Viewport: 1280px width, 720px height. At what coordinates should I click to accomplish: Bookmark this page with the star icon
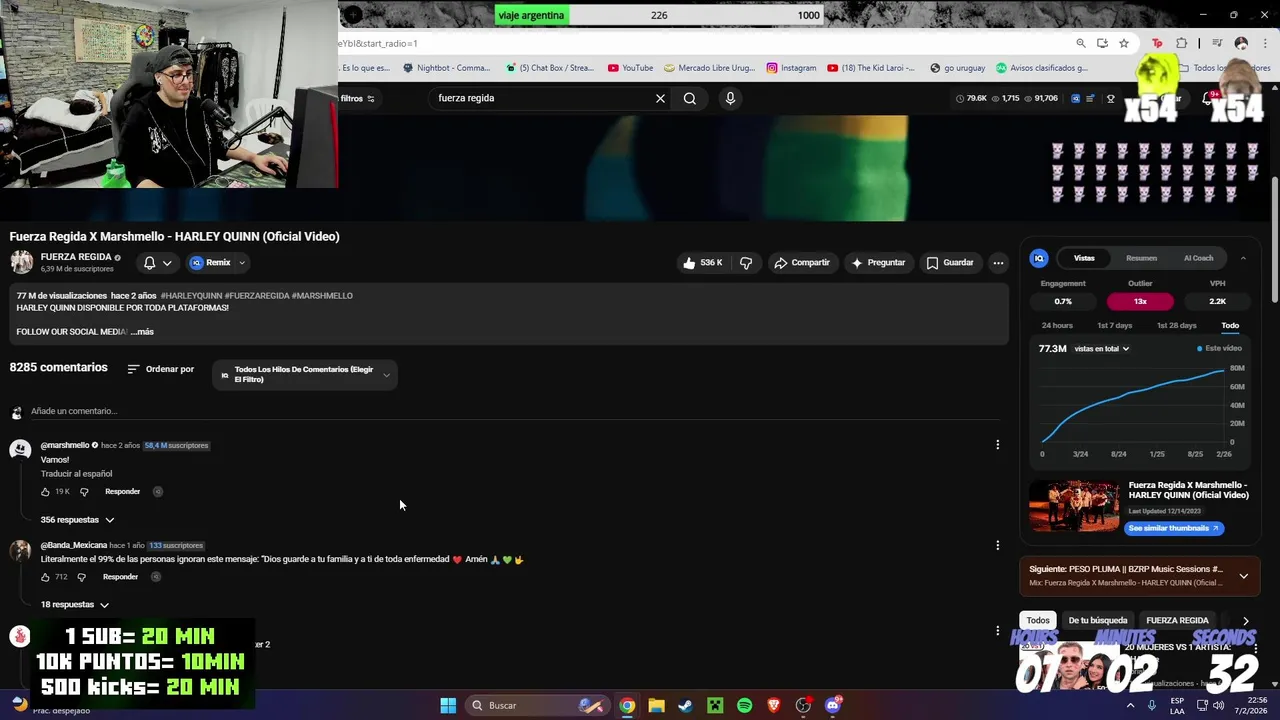click(1124, 43)
